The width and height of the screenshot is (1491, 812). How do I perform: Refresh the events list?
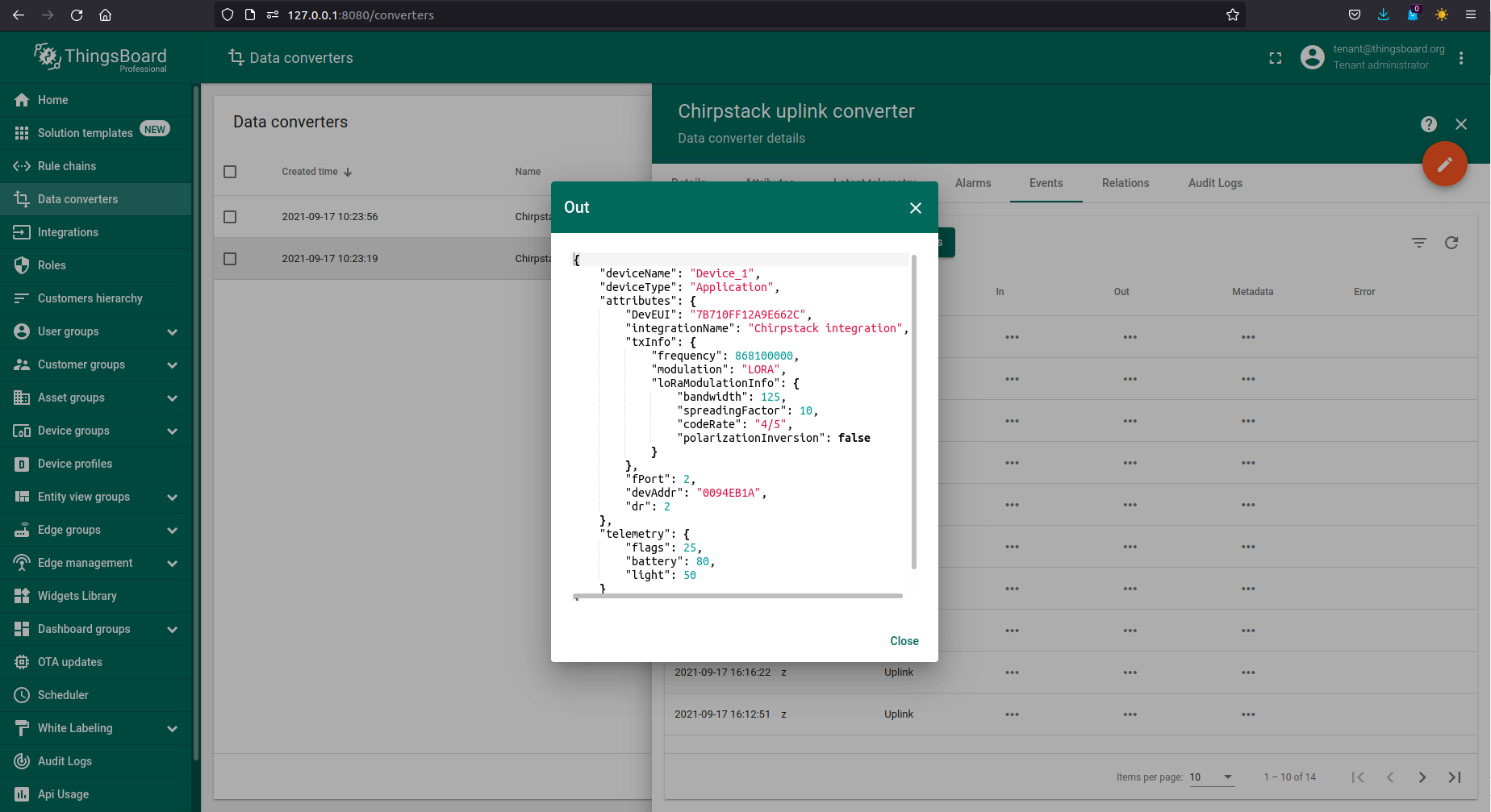(1451, 243)
